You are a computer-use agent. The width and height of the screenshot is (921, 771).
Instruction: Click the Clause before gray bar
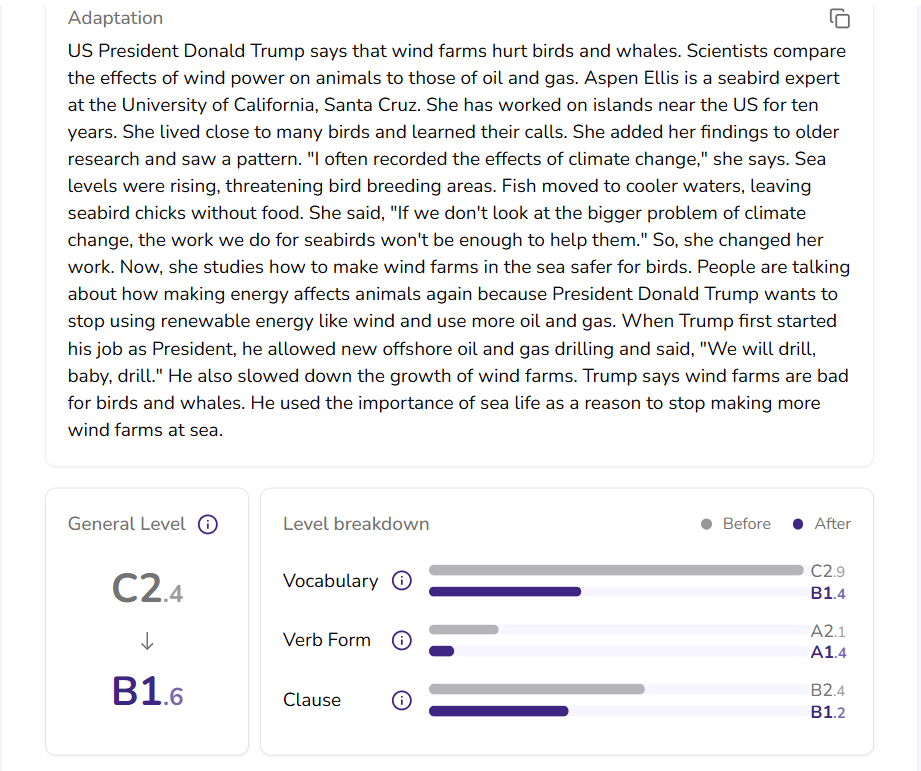(537, 689)
